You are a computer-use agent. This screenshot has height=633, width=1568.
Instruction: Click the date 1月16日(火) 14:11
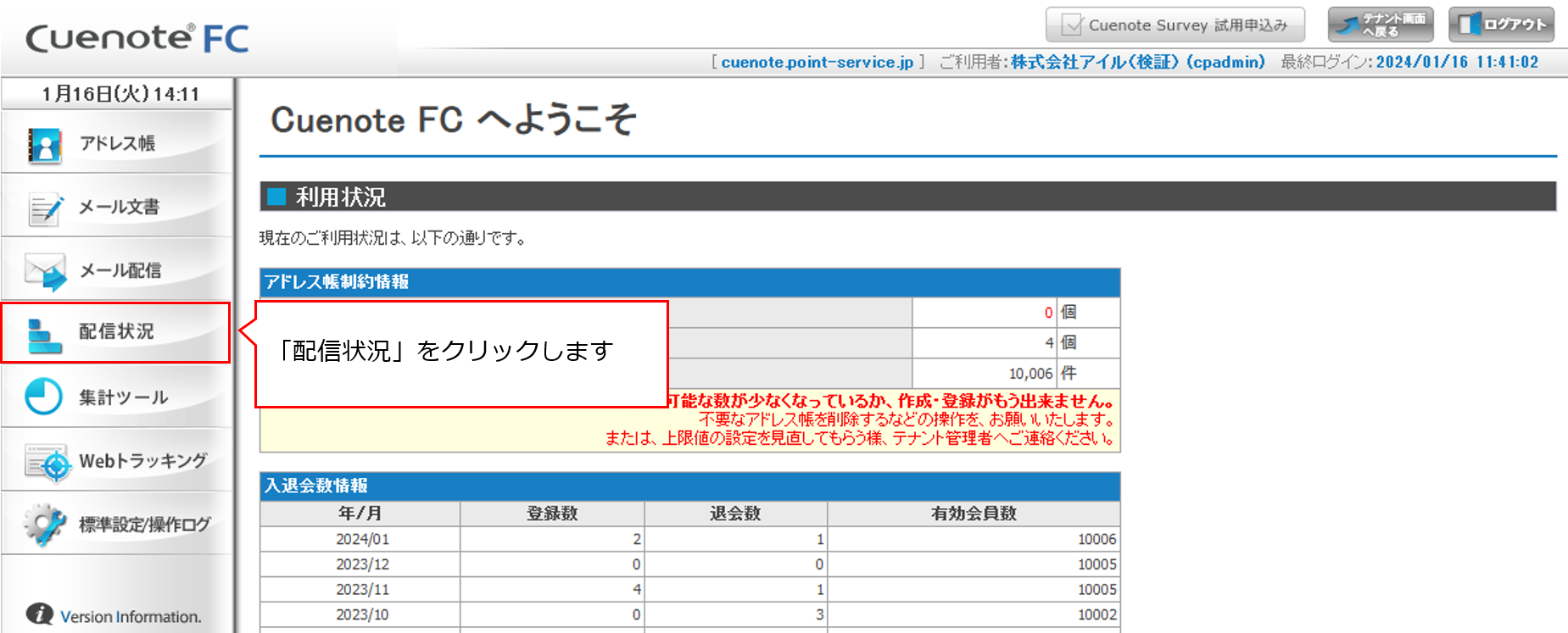click(x=120, y=94)
